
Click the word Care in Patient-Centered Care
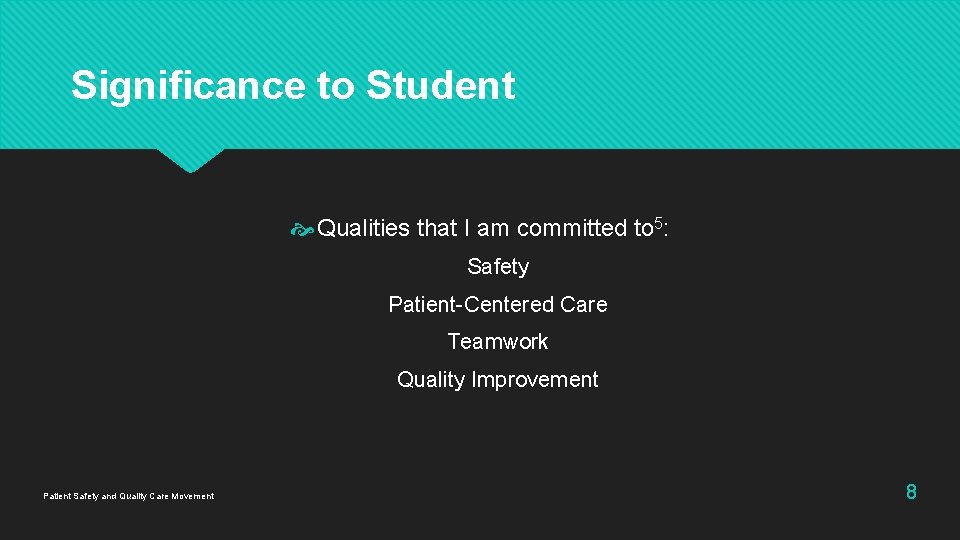click(x=584, y=304)
